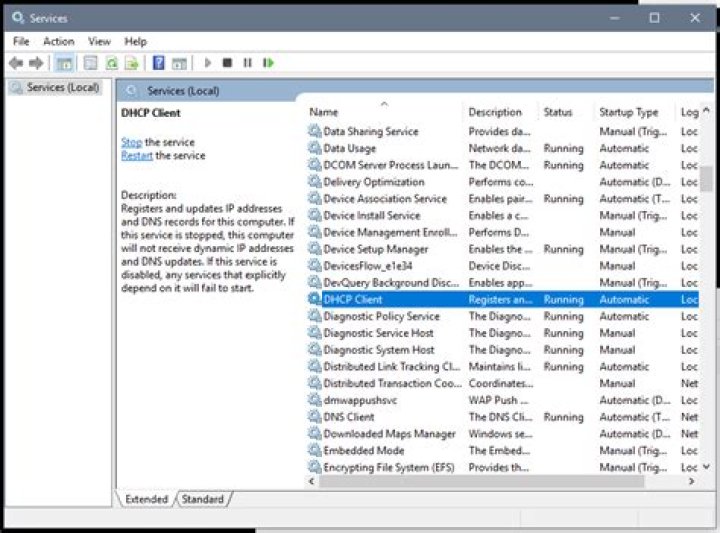Click the horizontal scrollbar thumb
This screenshot has height=533, width=720.
(481, 481)
